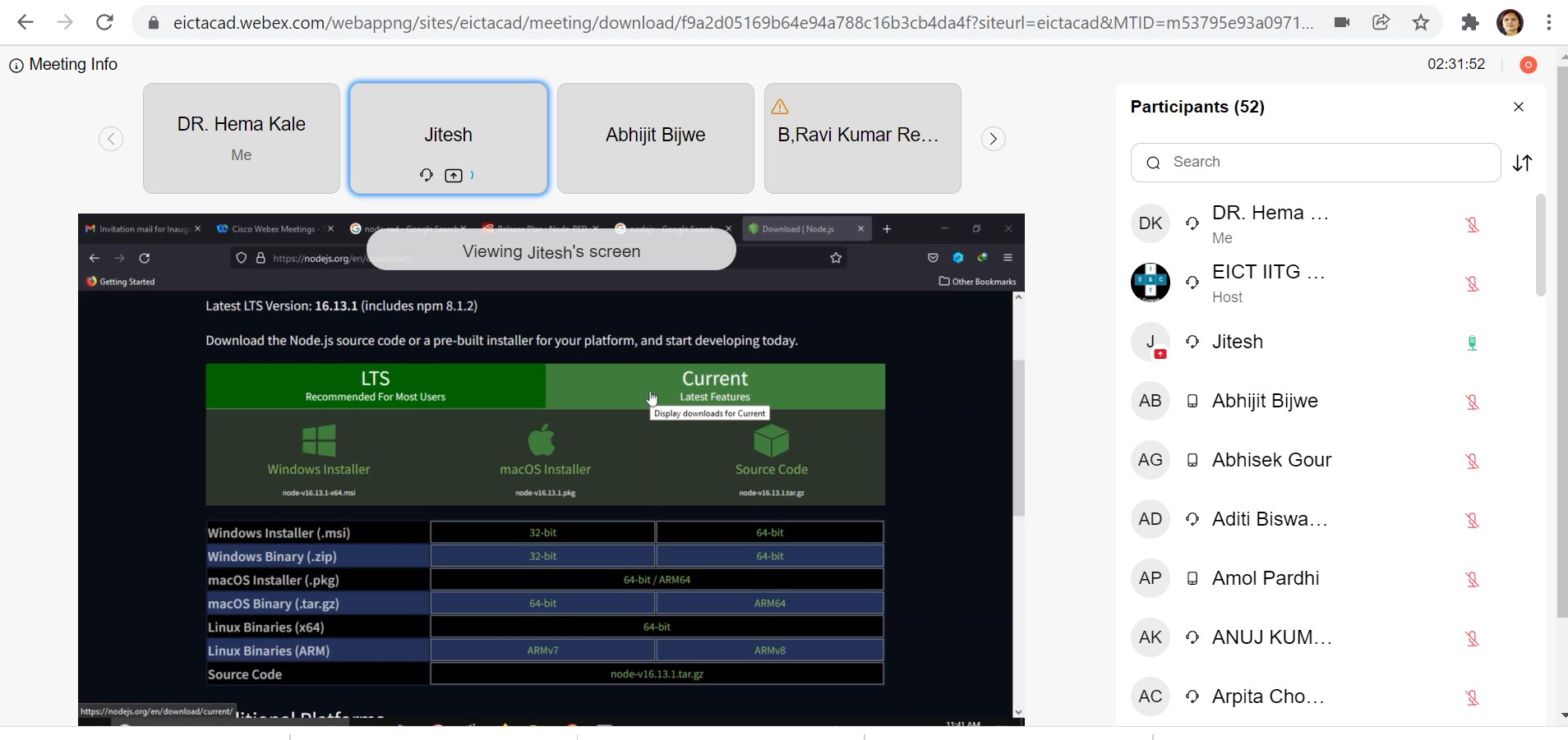Click Abhijit Bijwe muted microphone icon

tap(1472, 402)
